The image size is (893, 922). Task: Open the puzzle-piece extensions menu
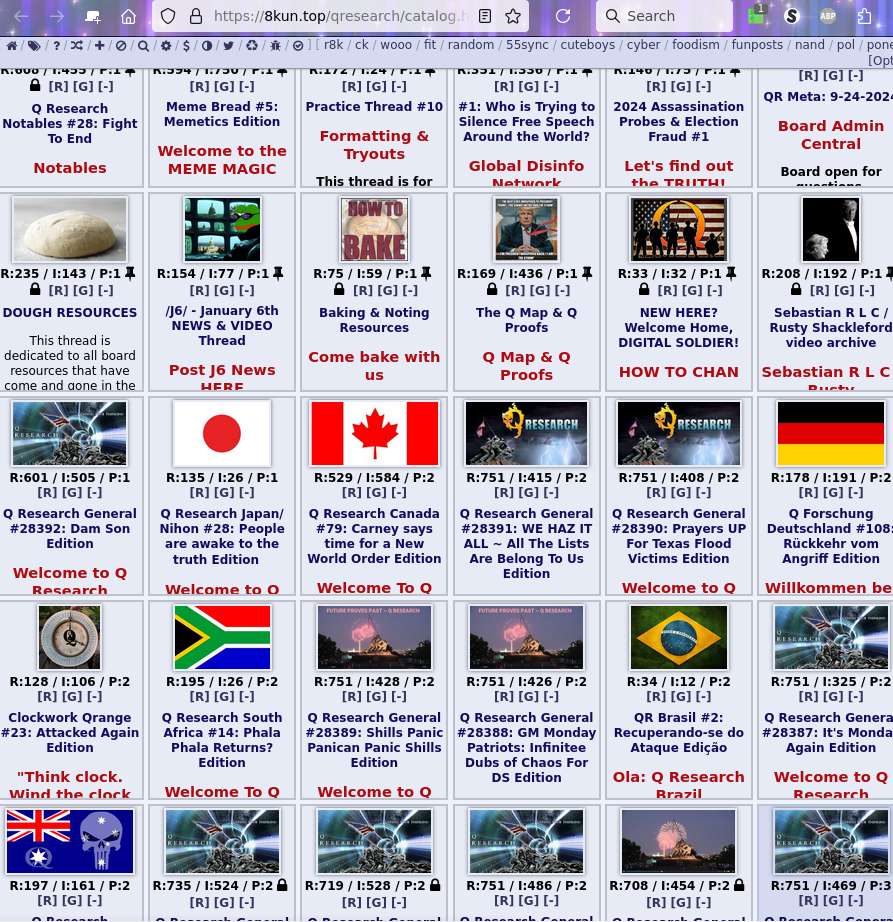(x=864, y=16)
